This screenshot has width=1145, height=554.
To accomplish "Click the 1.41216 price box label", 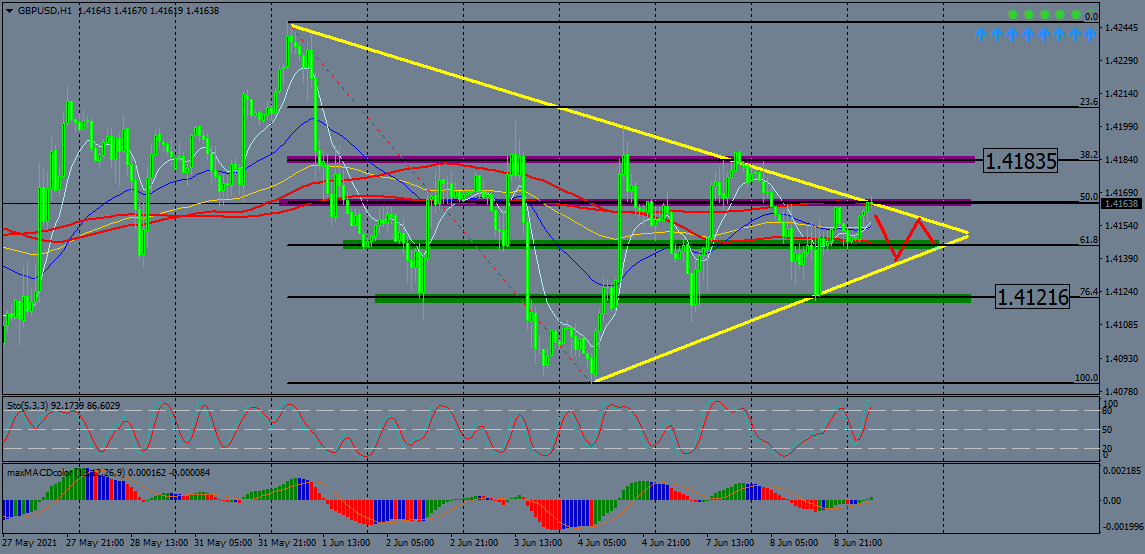I will pyautogui.click(x=1033, y=296).
